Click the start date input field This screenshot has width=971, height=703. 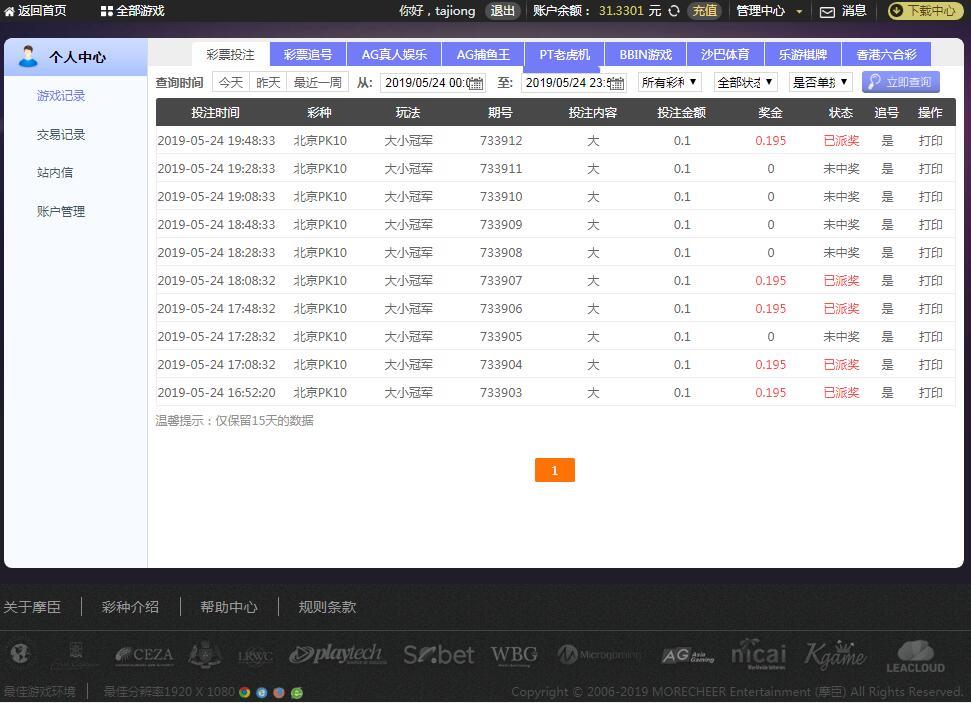[x=432, y=82]
